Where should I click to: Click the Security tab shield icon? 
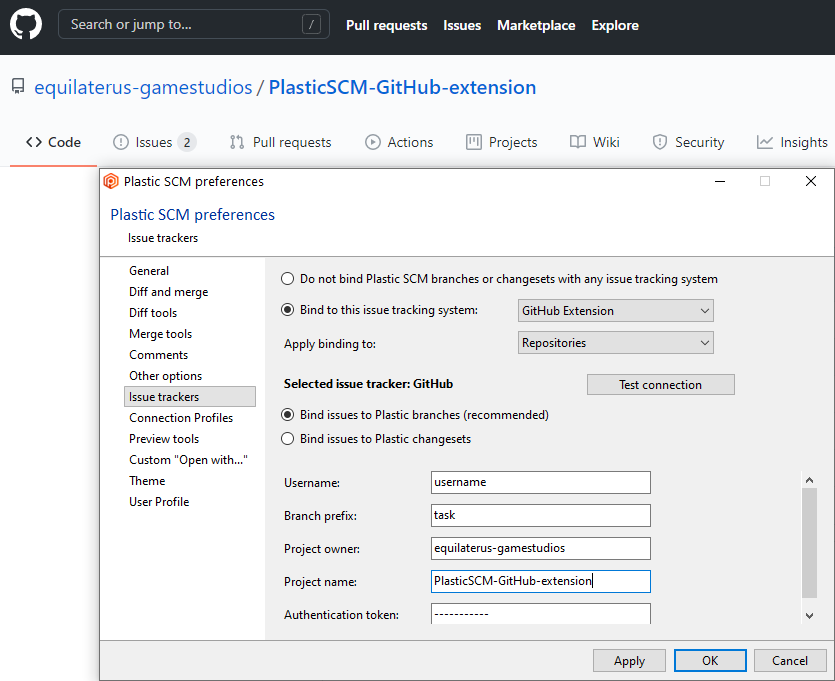660,142
